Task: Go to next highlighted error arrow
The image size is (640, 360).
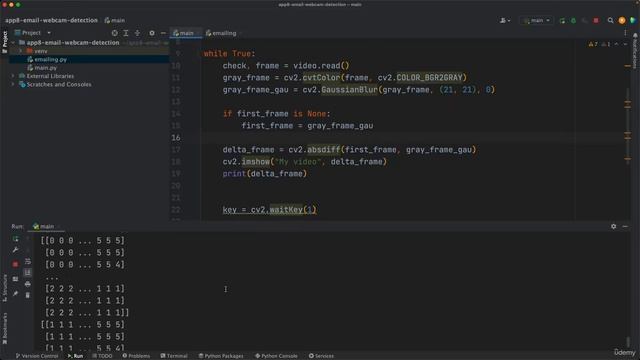Action: pos(625,44)
